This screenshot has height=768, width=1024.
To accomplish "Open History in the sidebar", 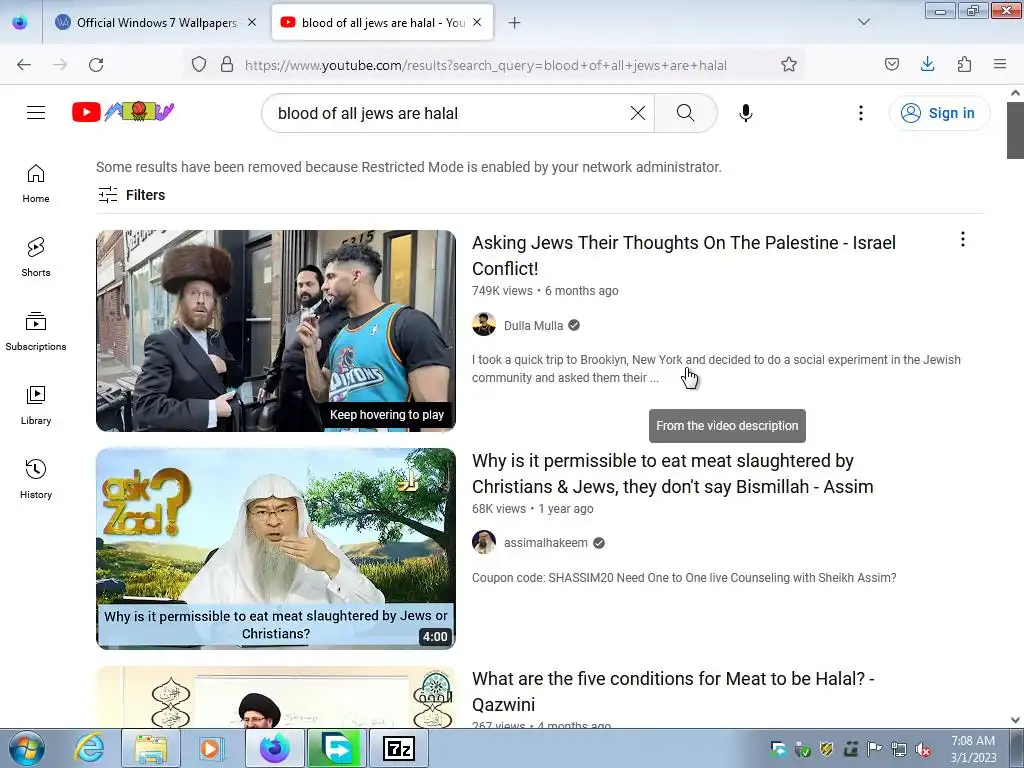I will 36,479.
